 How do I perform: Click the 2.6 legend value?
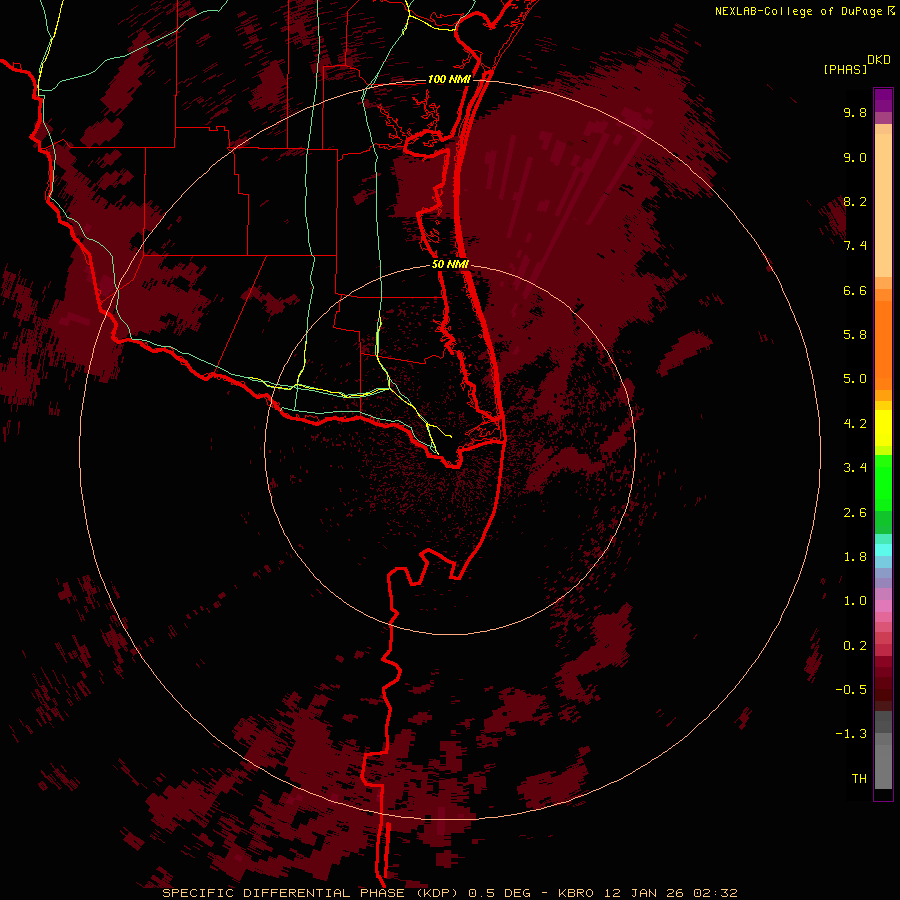[x=855, y=513]
